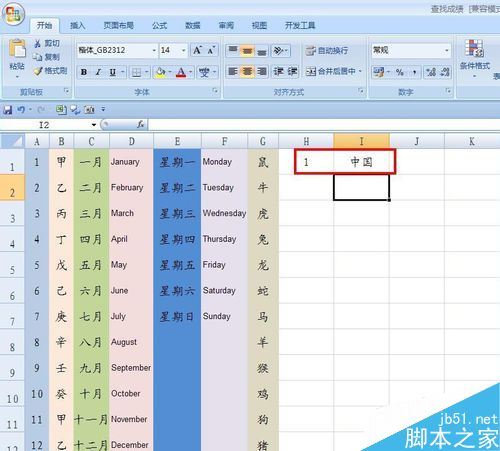The height and width of the screenshot is (451, 500).
Task: Click the insert function fx icon
Action: point(140,125)
